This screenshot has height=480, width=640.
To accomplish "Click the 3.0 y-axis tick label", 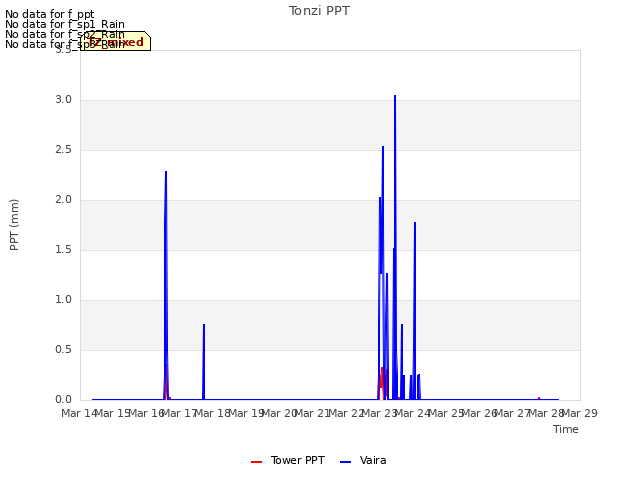I will tap(63, 100).
